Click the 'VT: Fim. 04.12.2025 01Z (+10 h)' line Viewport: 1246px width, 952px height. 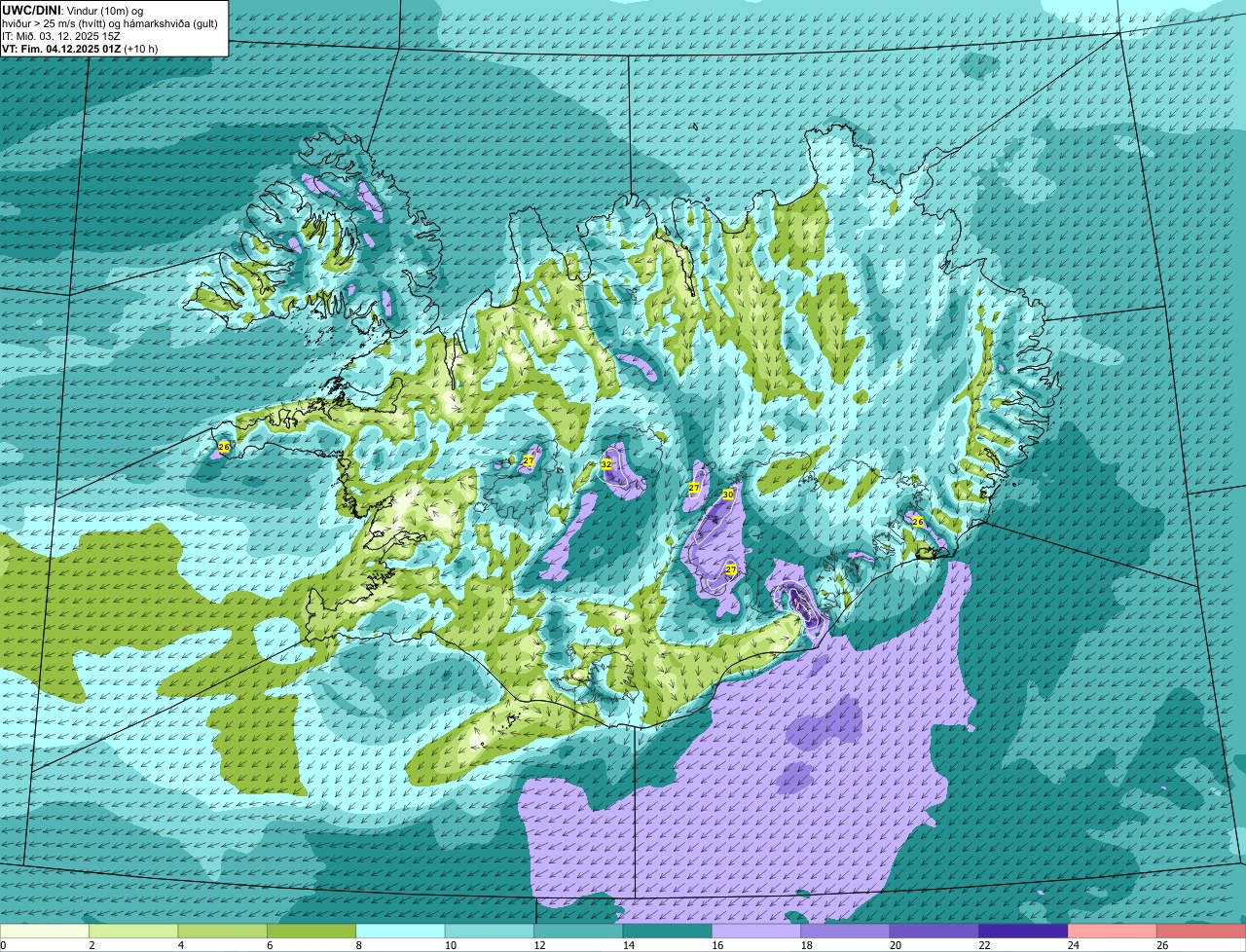80,48
